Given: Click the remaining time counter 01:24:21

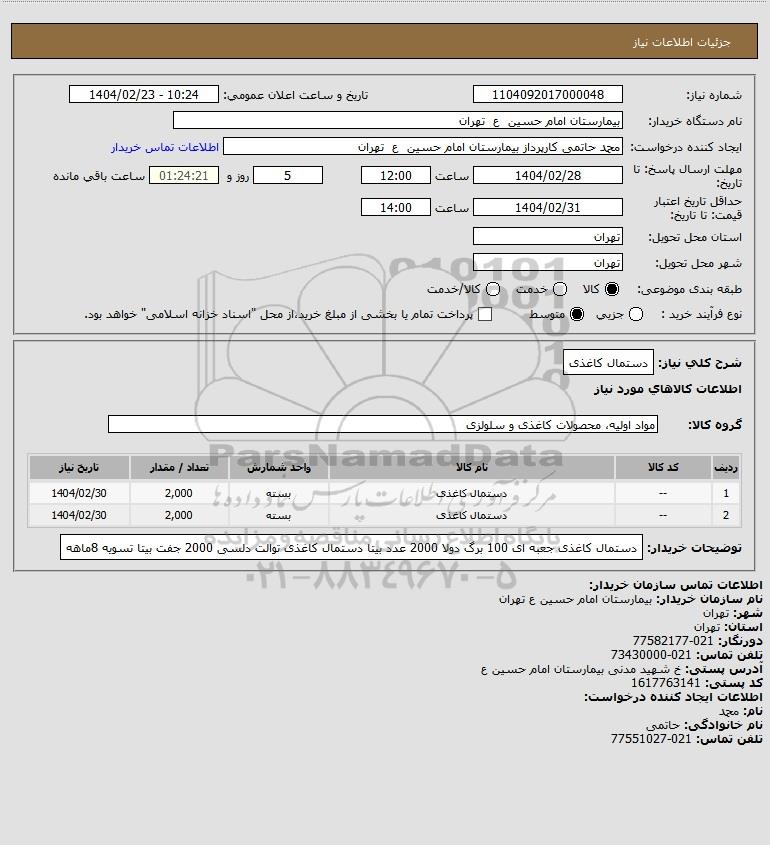Looking at the screenshot, I should coord(184,176).
